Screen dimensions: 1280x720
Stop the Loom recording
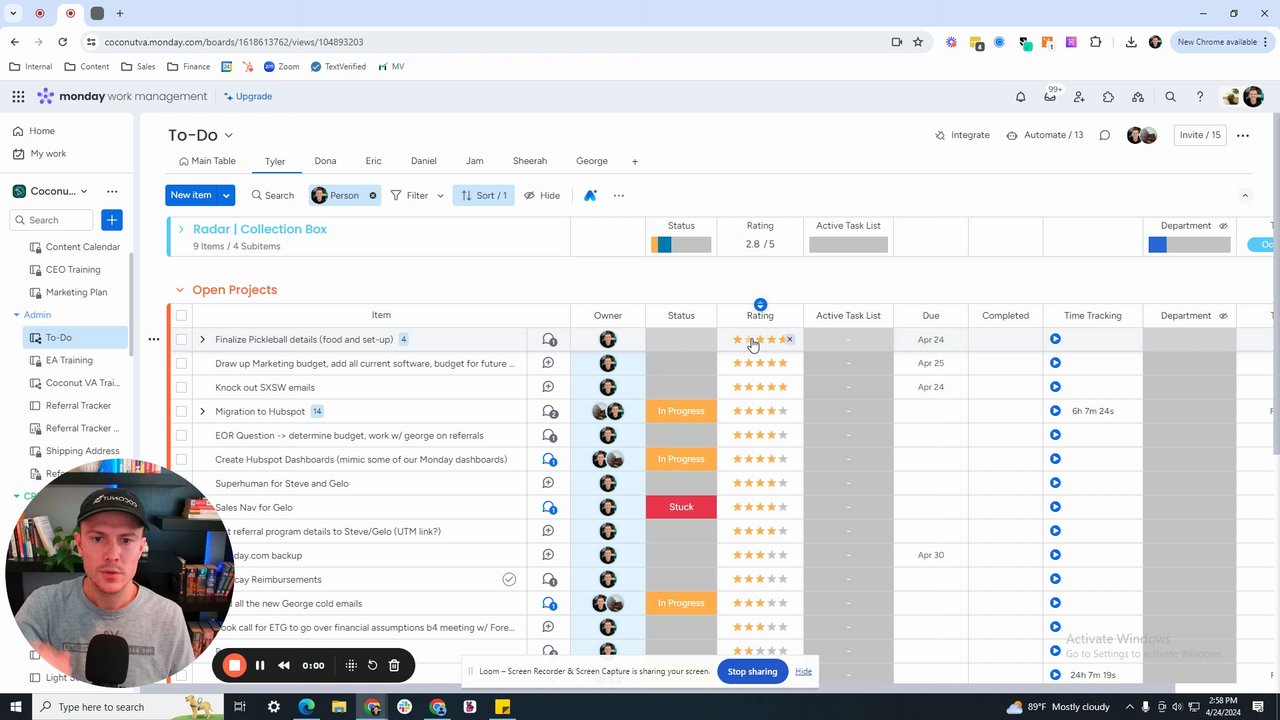[x=234, y=665]
